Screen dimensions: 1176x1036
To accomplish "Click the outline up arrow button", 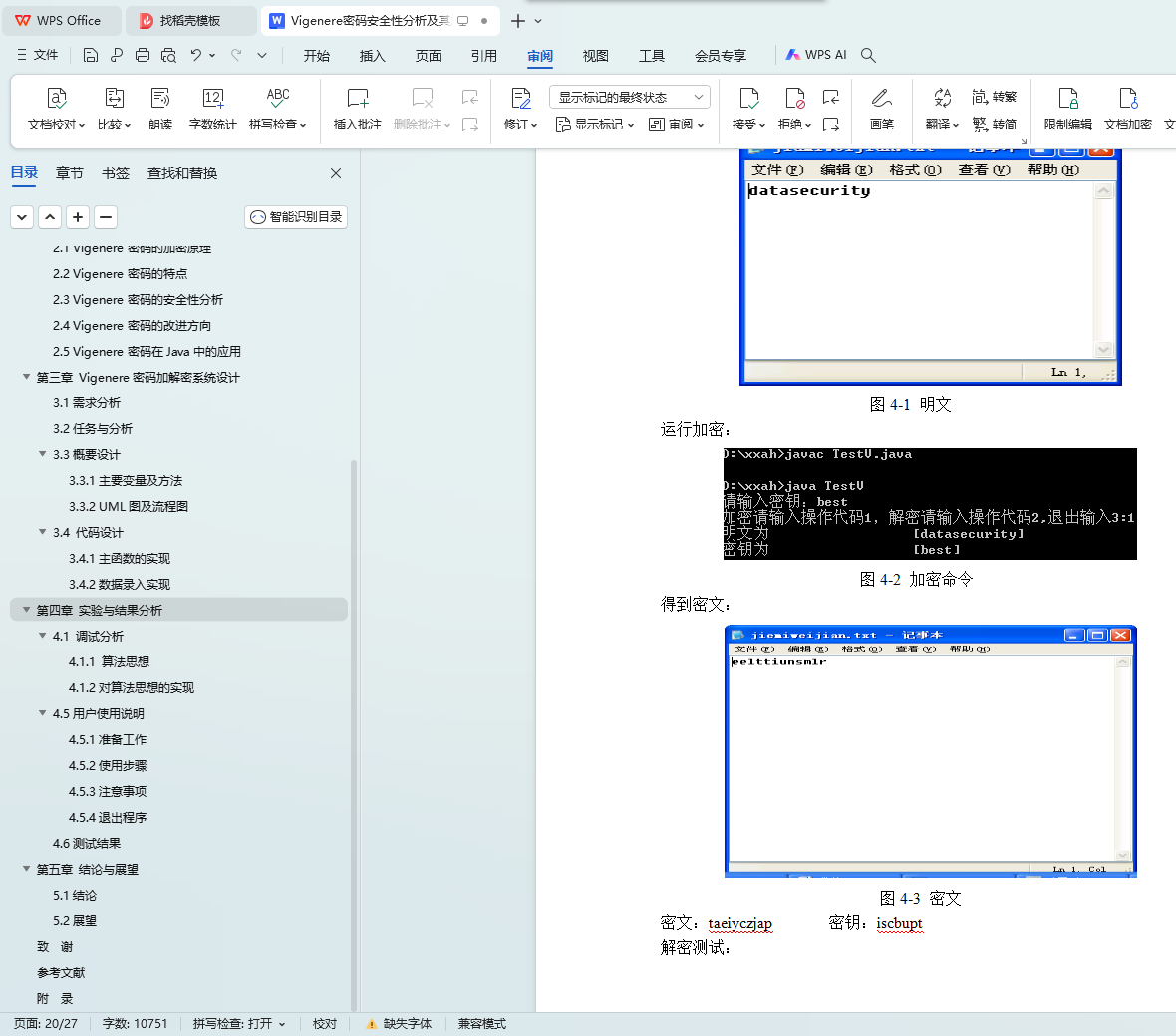I will pyautogui.click(x=50, y=217).
